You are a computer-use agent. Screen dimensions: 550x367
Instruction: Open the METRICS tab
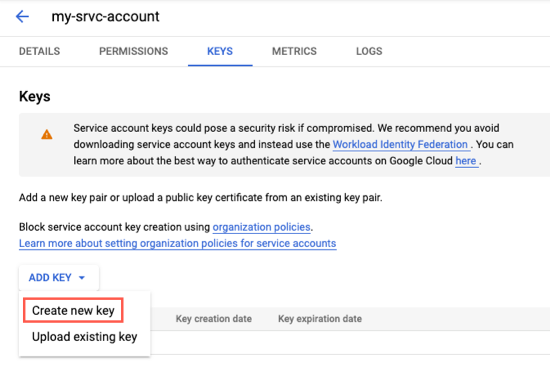point(294,51)
